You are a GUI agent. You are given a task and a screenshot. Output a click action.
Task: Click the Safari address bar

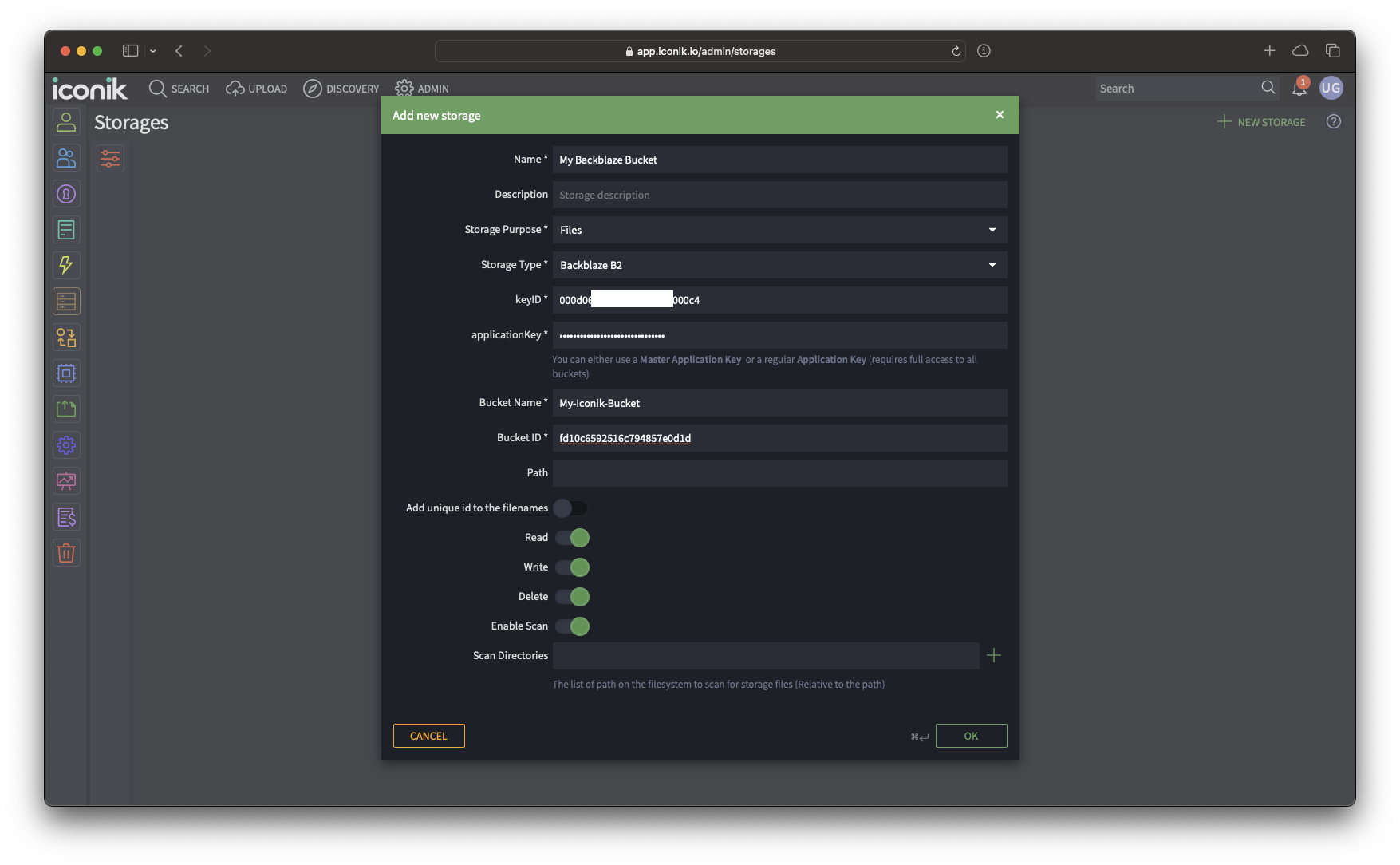click(700, 51)
